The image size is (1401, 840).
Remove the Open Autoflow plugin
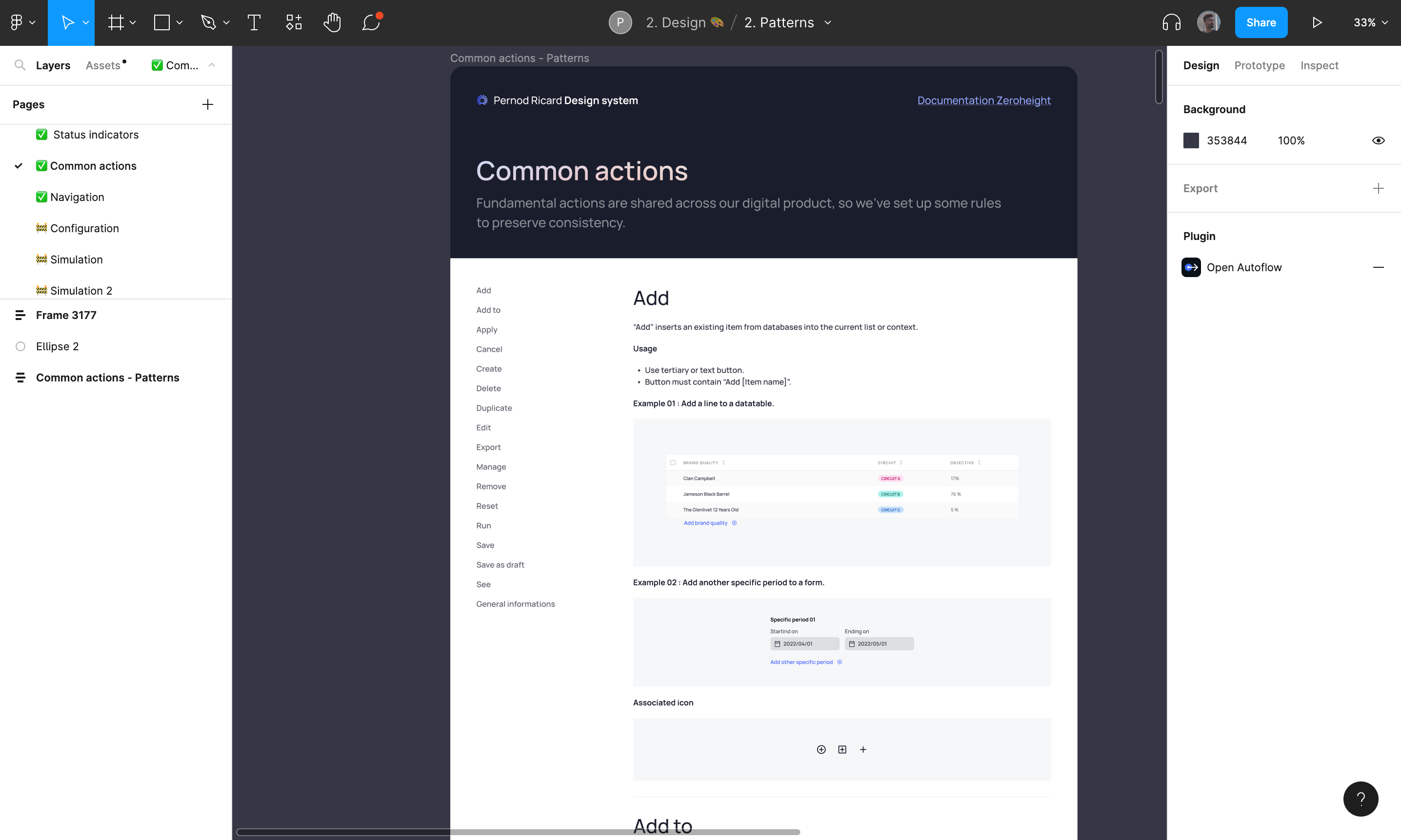pos(1378,267)
